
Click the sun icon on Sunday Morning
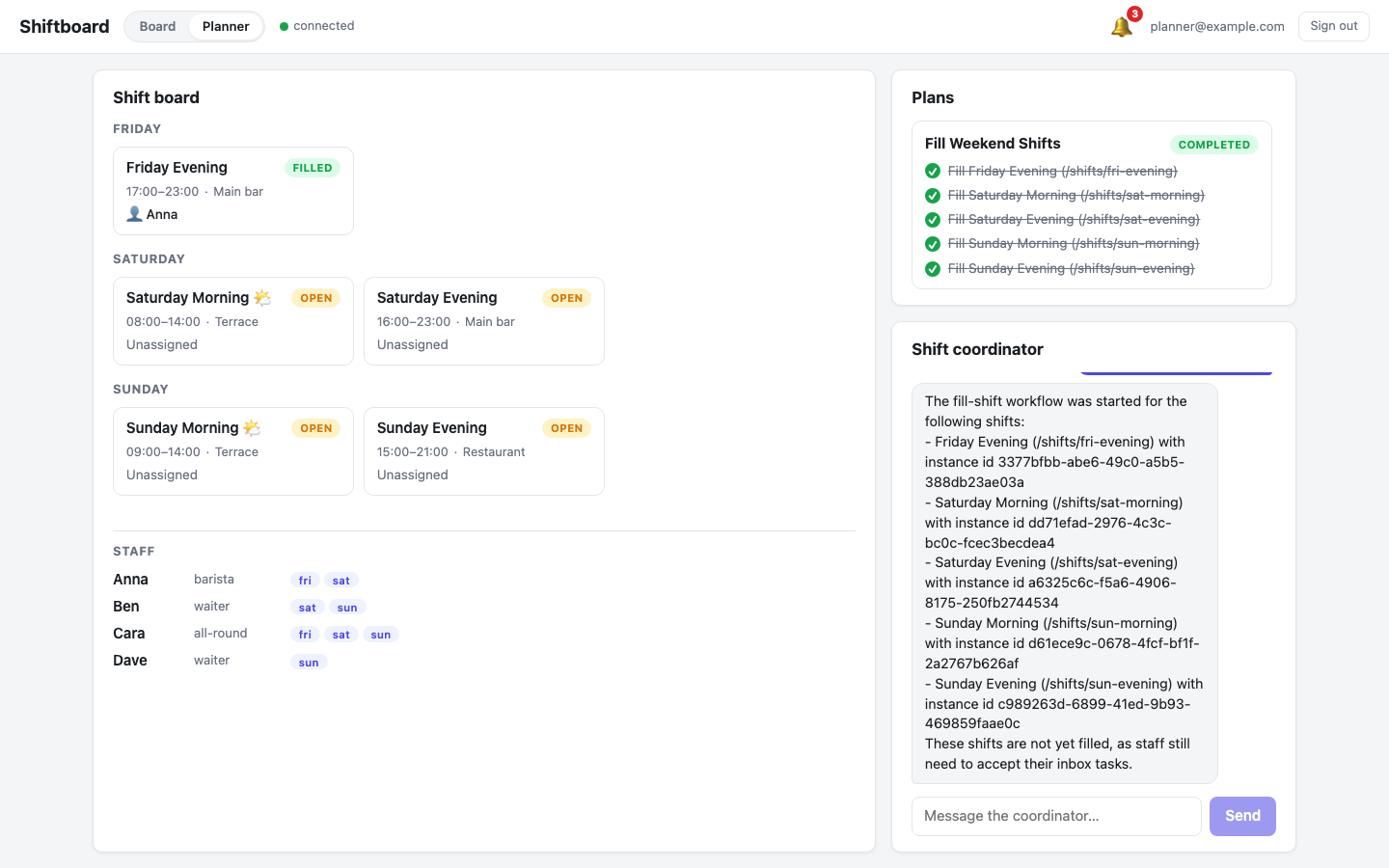(x=253, y=427)
